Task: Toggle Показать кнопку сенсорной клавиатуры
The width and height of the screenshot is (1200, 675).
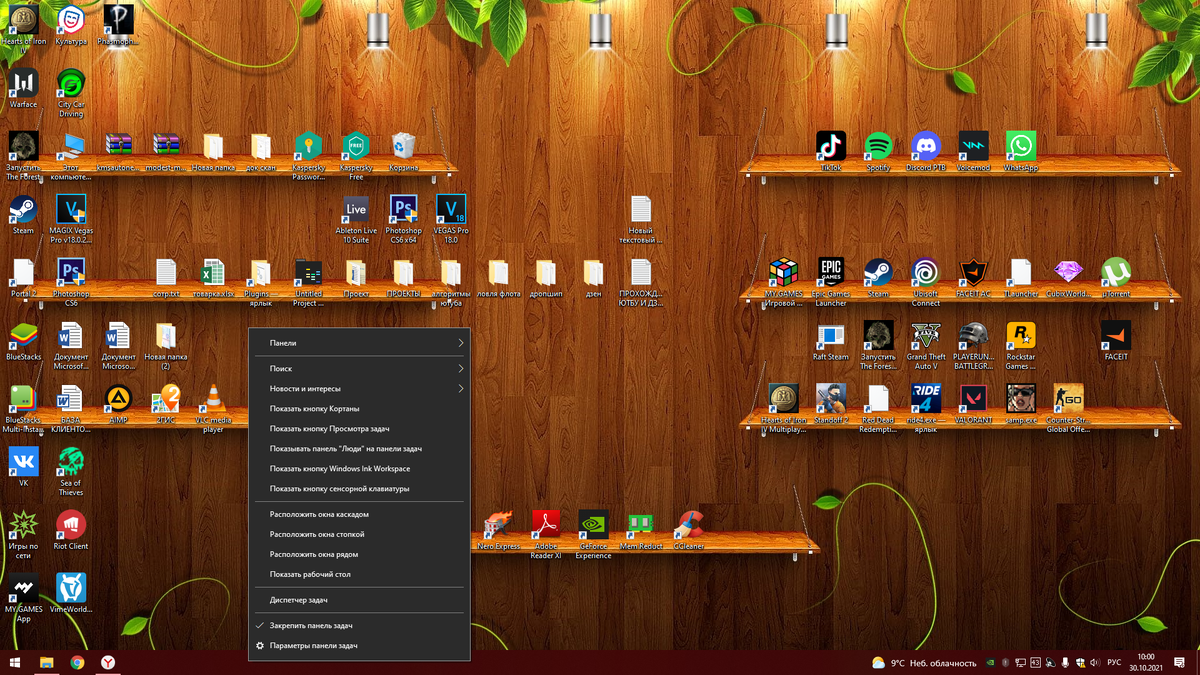Action: pyautogui.click(x=359, y=488)
